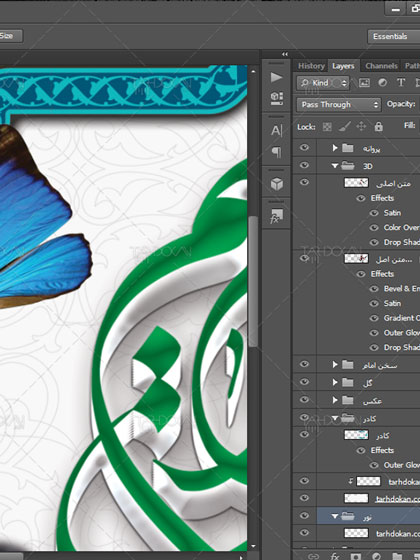Collapse the 3D layer group
The width and height of the screenshot is (420, 560).
coord(335,166)
